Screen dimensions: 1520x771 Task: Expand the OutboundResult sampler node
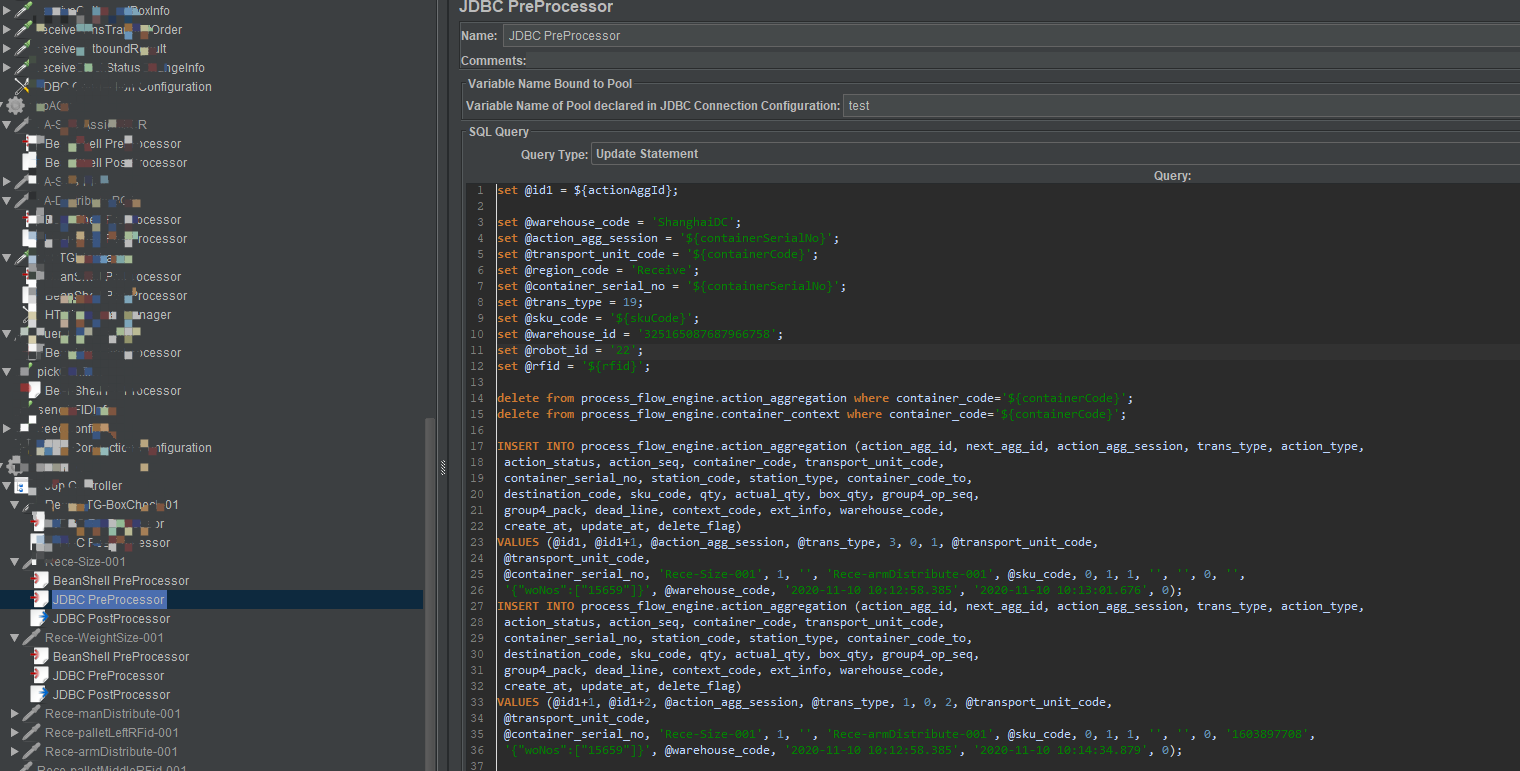pyautogui.click(x=6, y=49)
